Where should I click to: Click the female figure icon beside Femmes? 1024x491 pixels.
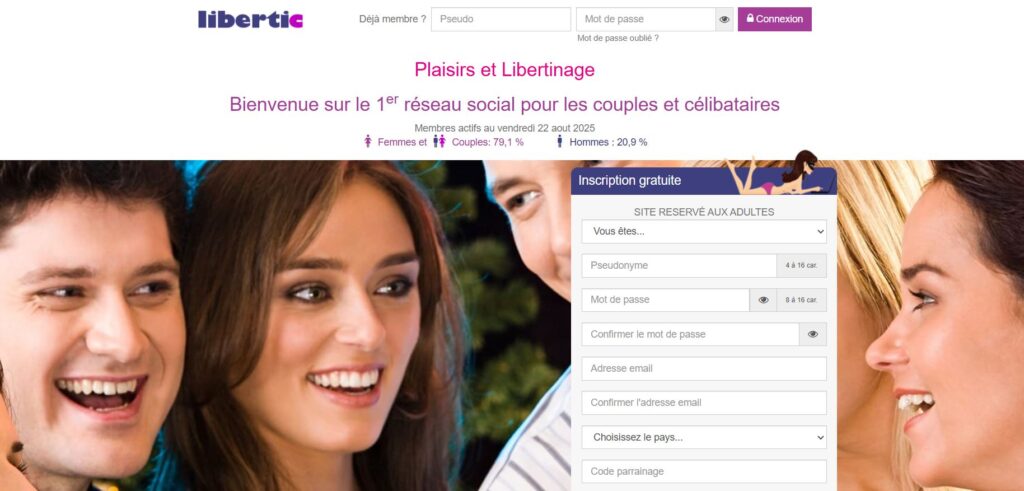368,142
